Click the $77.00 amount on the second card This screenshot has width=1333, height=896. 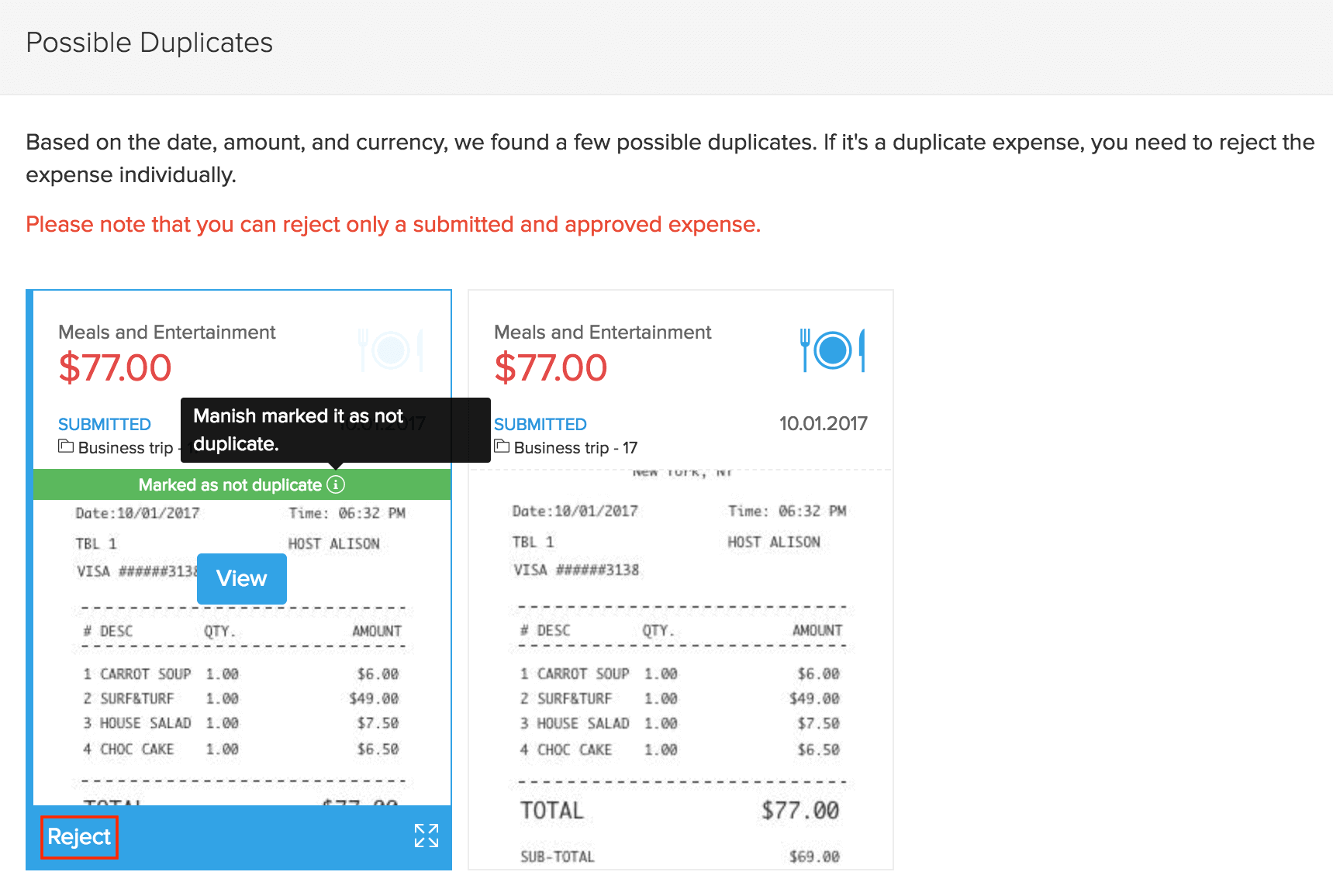pos(551,367)
